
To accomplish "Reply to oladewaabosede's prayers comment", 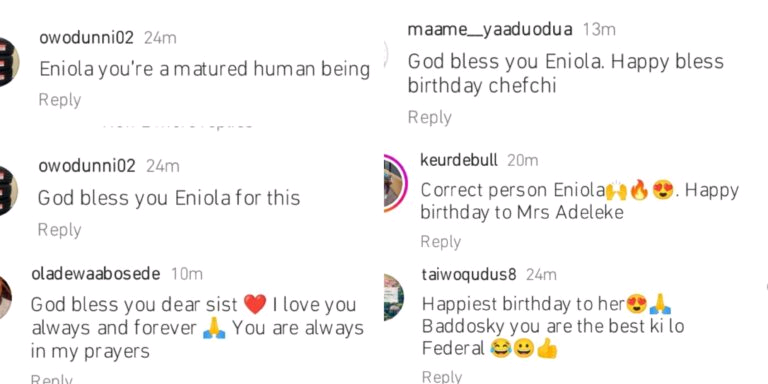I will click(52, 379).
